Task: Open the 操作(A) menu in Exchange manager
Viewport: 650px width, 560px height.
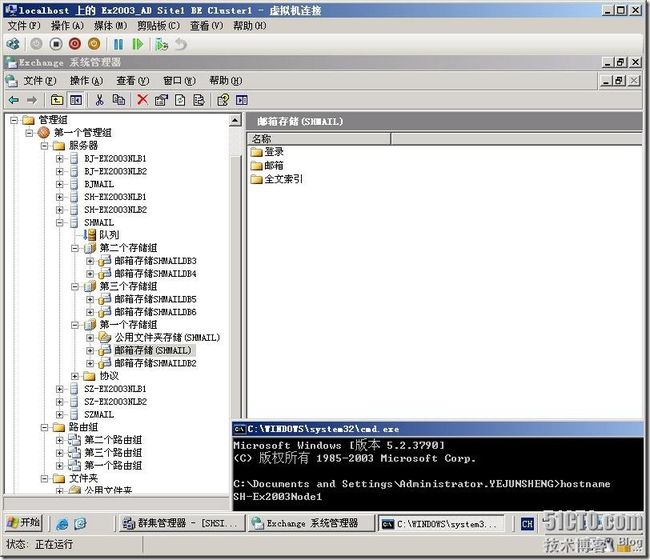Action: [86, 80]
